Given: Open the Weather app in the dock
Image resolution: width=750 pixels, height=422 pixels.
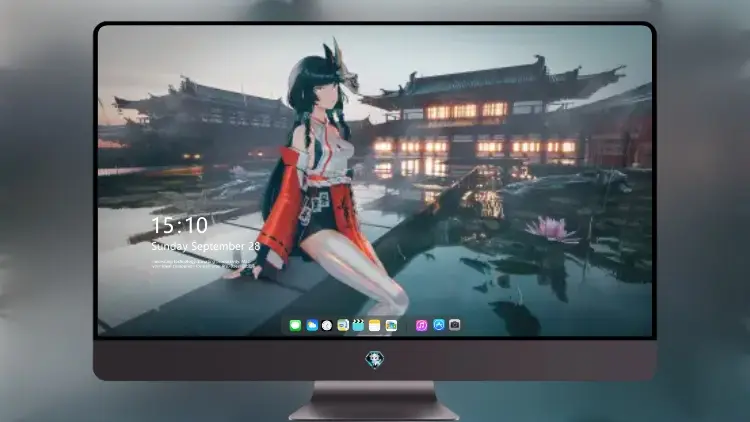Looking at the screenshot, I should pos(311,325).
